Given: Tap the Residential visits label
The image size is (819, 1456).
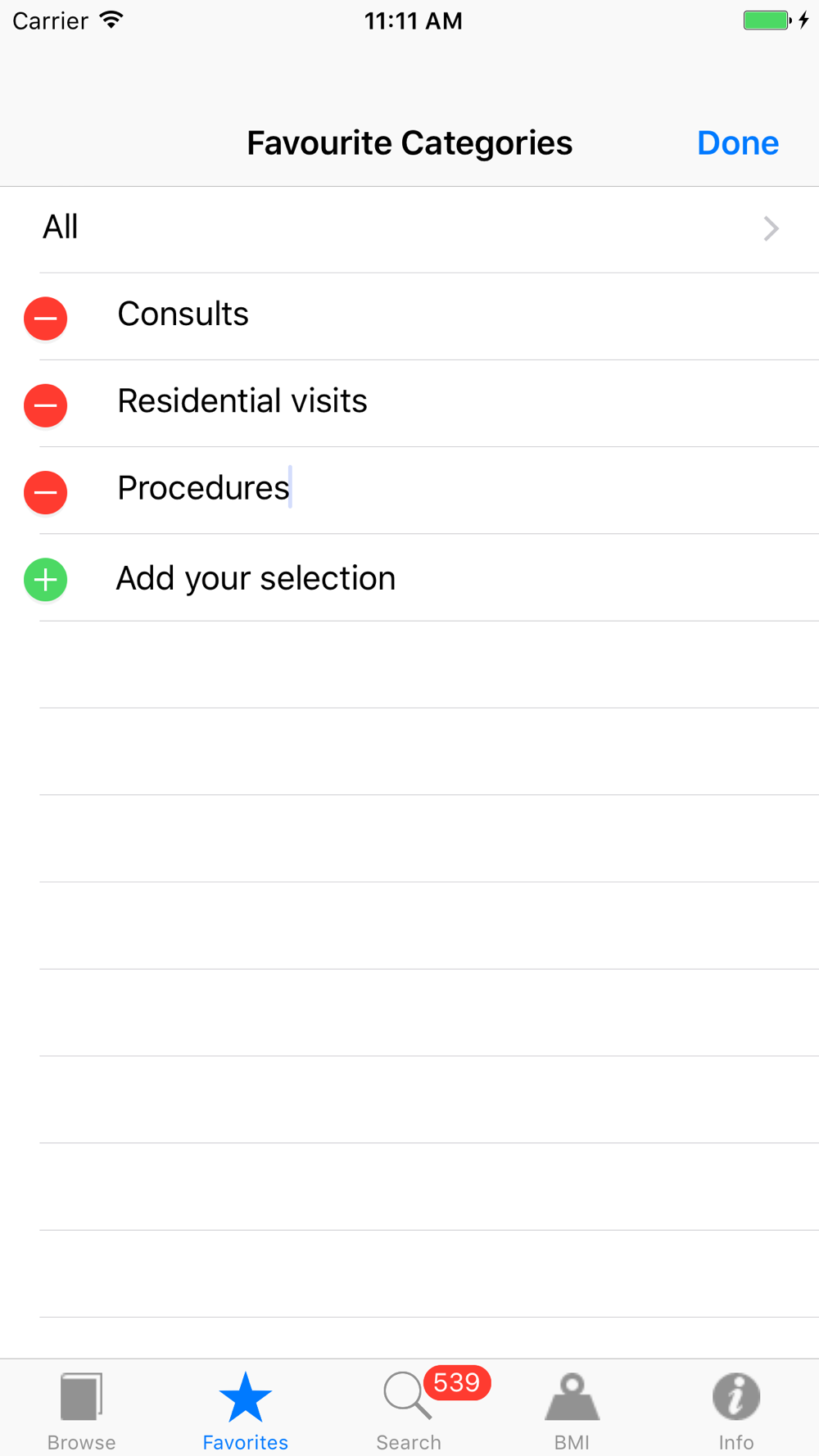Looking at the screenshot, I should (242, 401).
